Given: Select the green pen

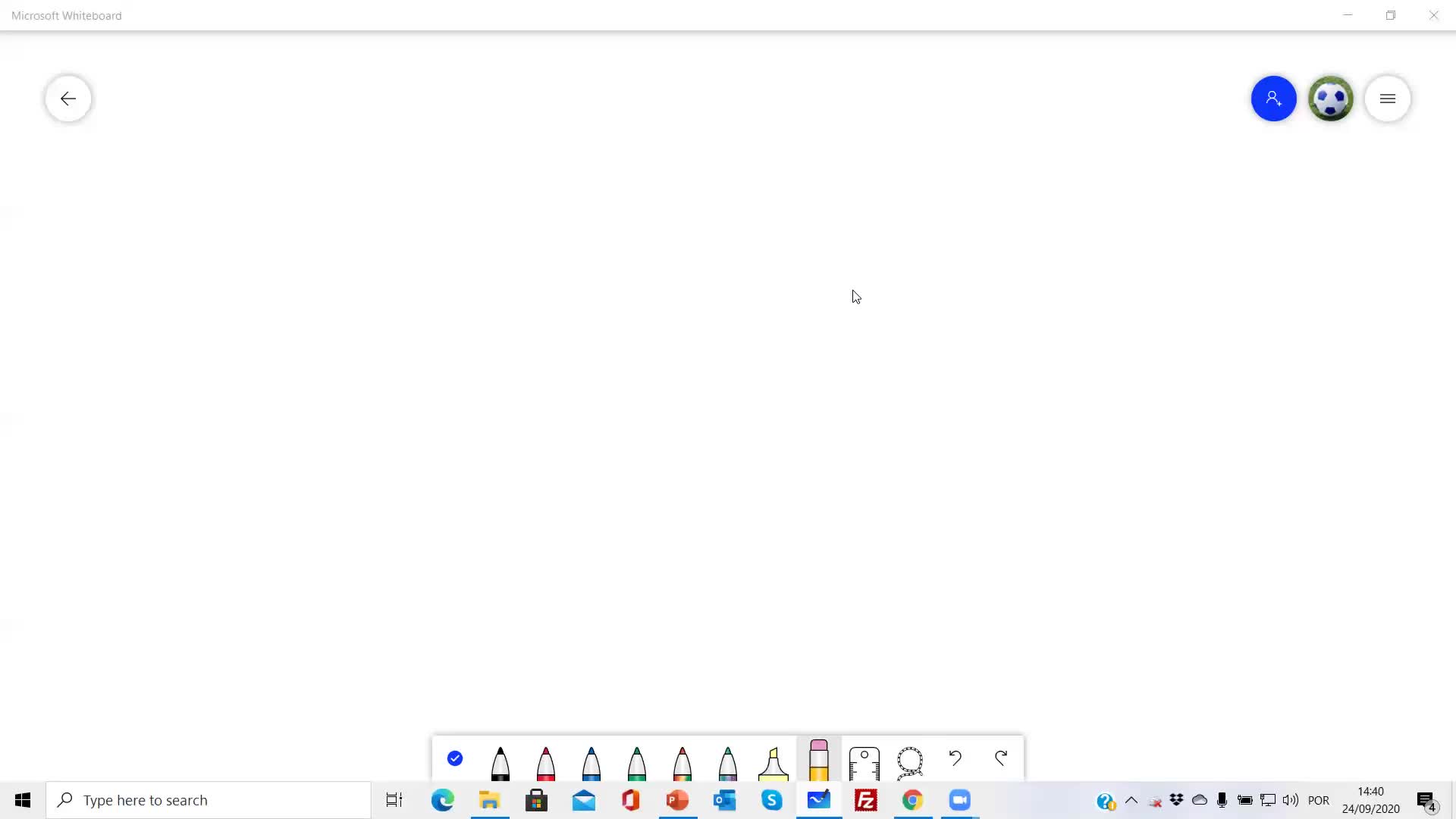Looking at the screenshot, I should click(x=636, y=762).
